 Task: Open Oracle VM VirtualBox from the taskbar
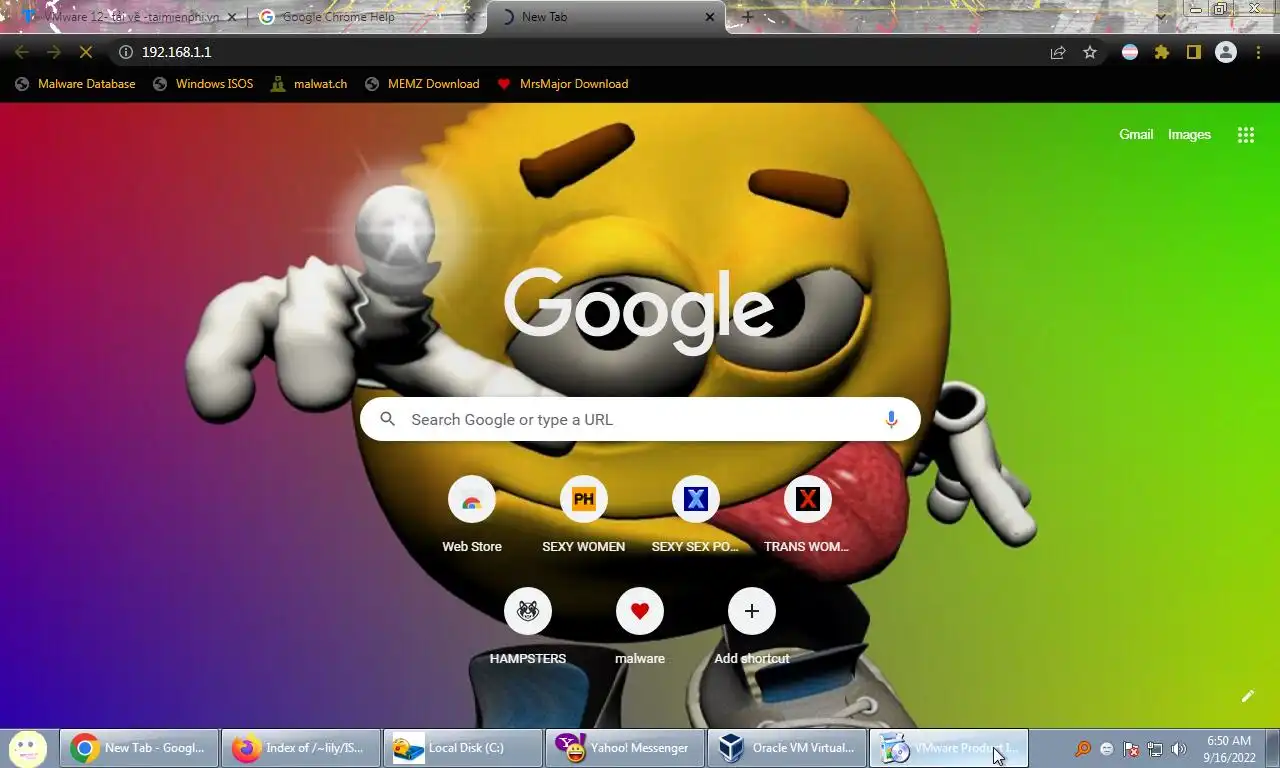[x=786, y=748]
